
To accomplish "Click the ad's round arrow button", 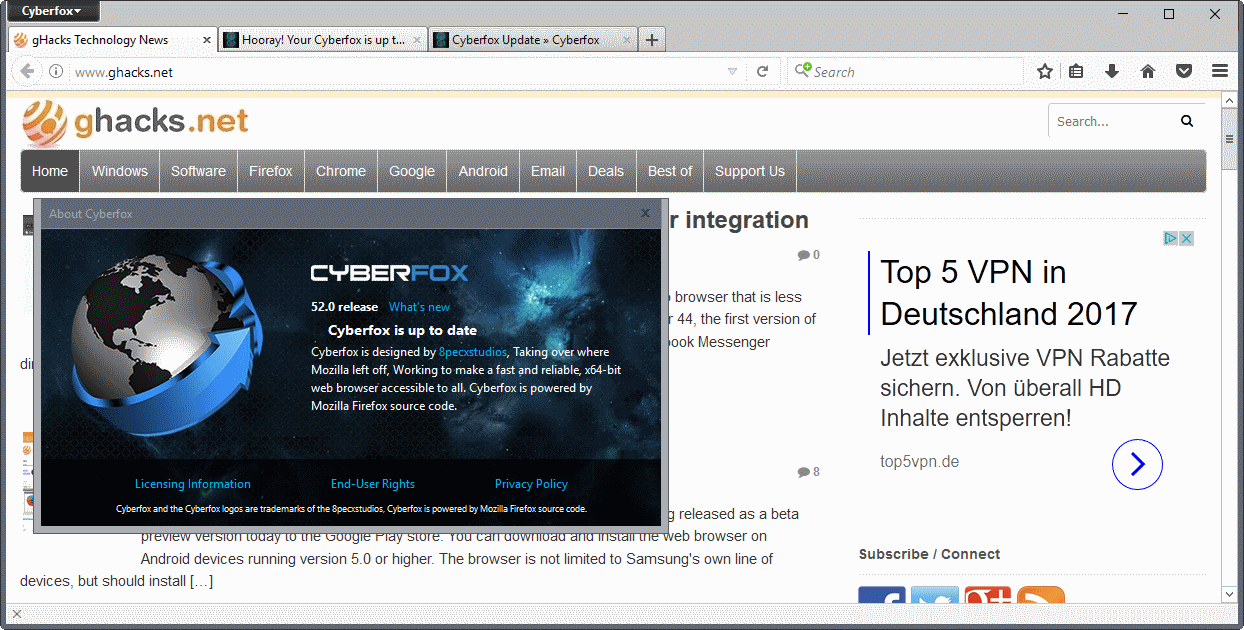I will coord(1137,464).
